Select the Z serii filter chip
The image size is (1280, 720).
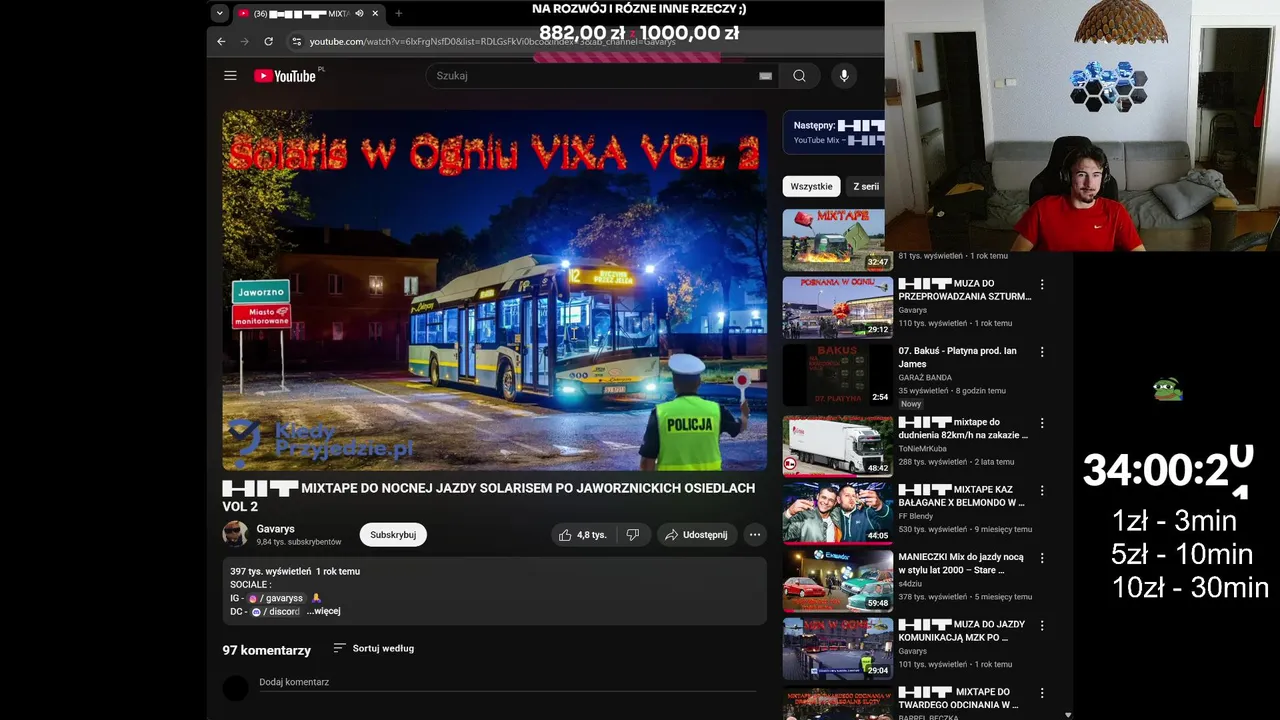tap(865, 186)
